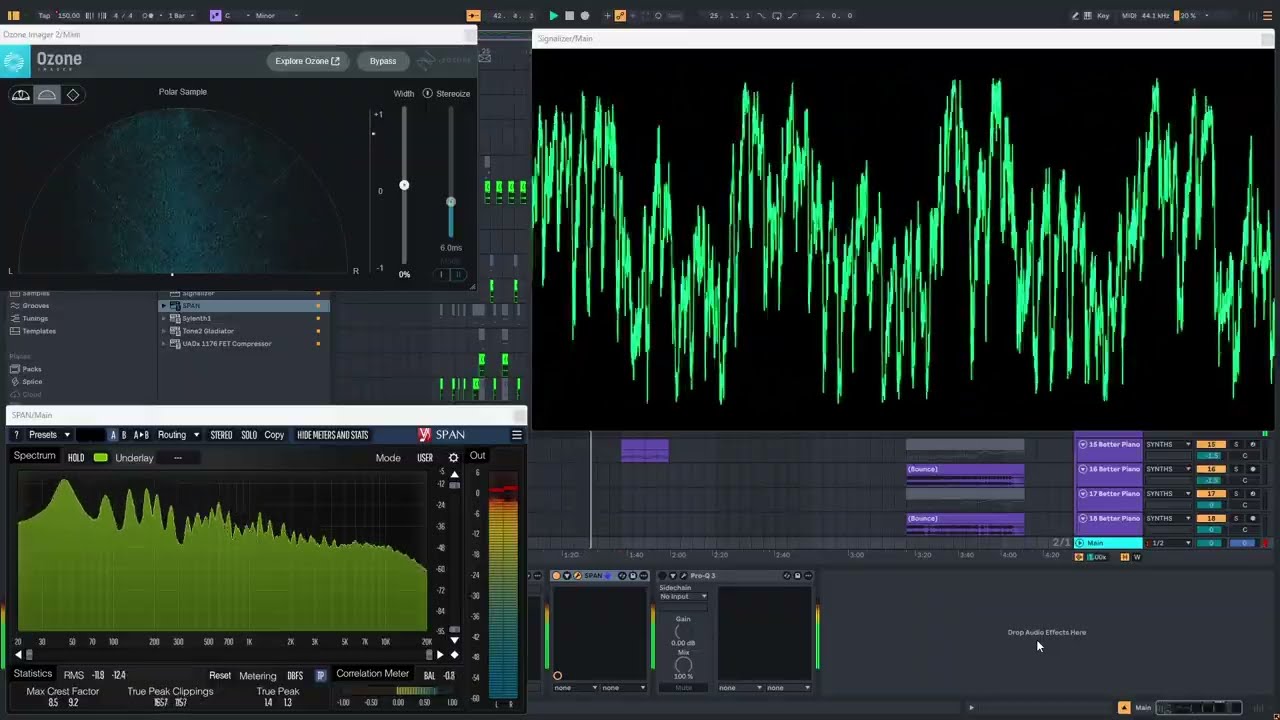Image resolution: width=1280 pixels, height=720 pixels.
Task: Click the SPAN frequency scroll left arrow
Action: [17, 655]
